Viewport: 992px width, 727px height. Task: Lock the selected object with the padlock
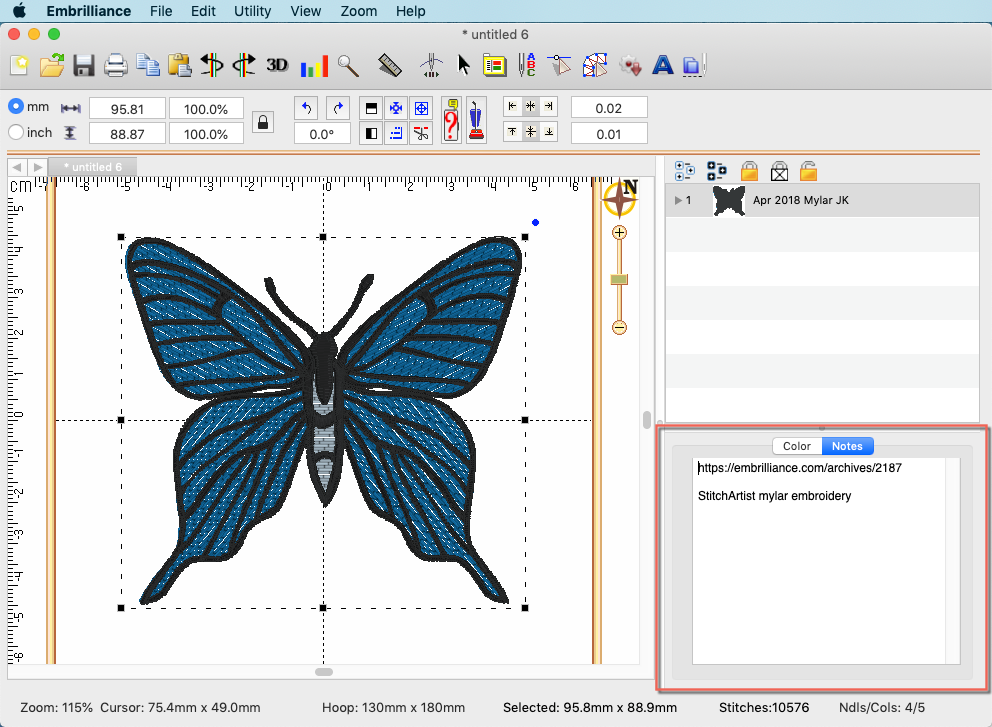(x=749, y=170)
